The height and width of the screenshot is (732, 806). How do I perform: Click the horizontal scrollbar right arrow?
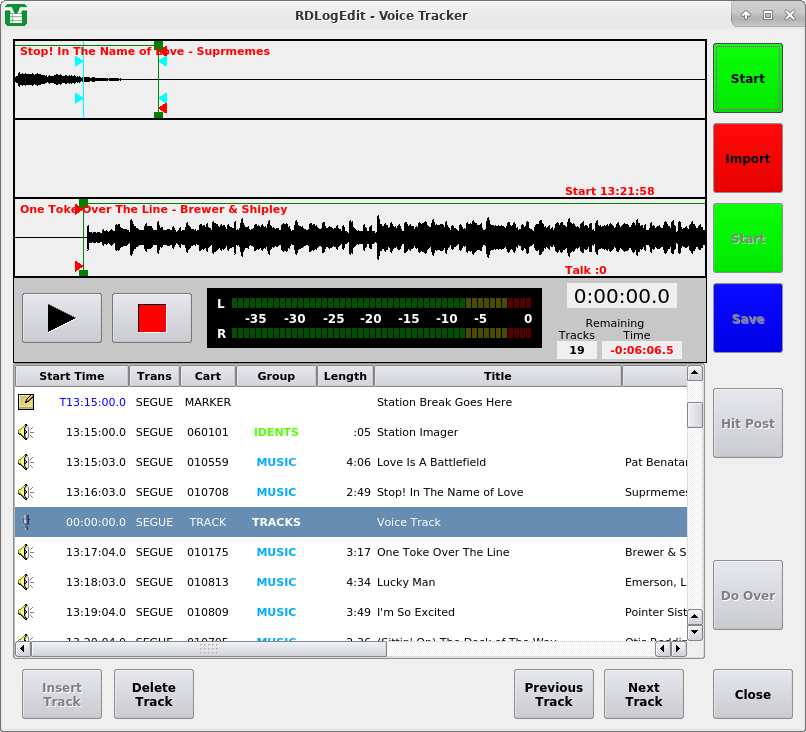pos(678,649)
